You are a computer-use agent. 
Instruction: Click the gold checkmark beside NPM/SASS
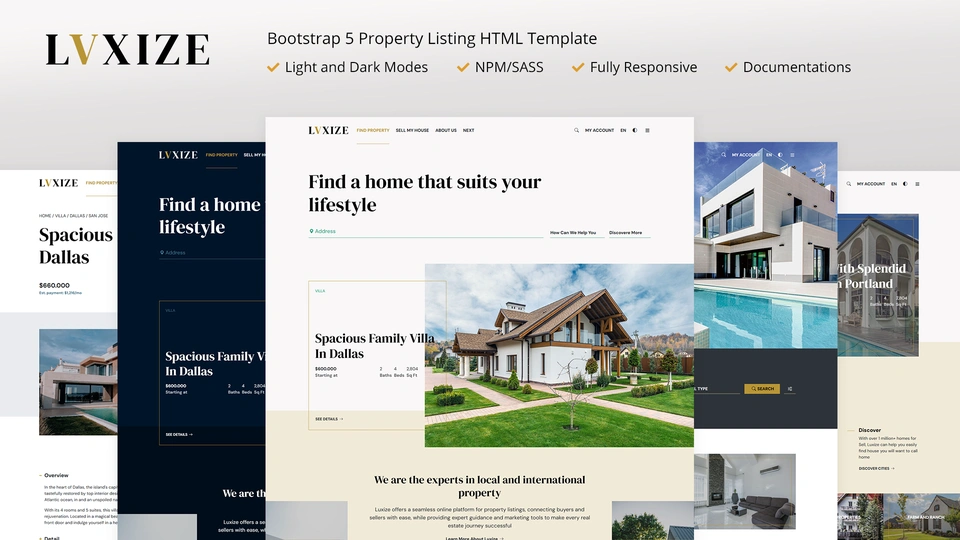(463, 67)
